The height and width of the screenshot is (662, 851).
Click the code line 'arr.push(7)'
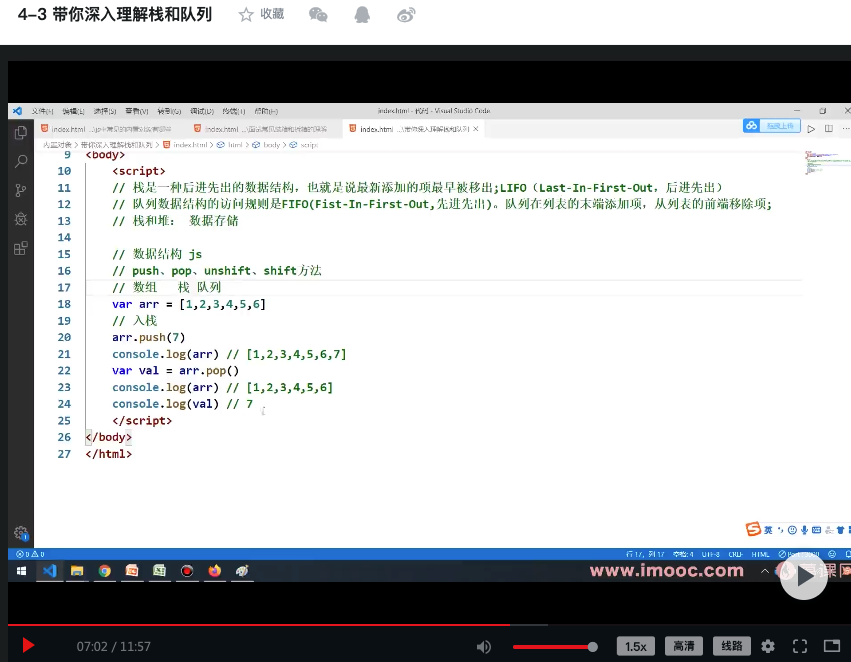click(x=148, y=337)
